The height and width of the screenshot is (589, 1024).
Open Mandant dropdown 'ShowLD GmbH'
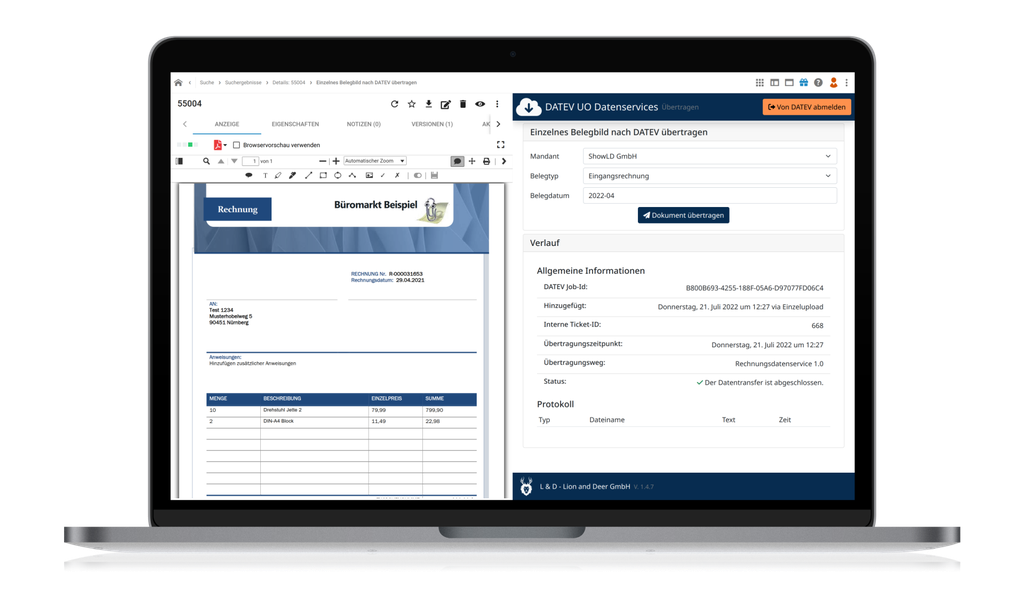pos(709,156)
